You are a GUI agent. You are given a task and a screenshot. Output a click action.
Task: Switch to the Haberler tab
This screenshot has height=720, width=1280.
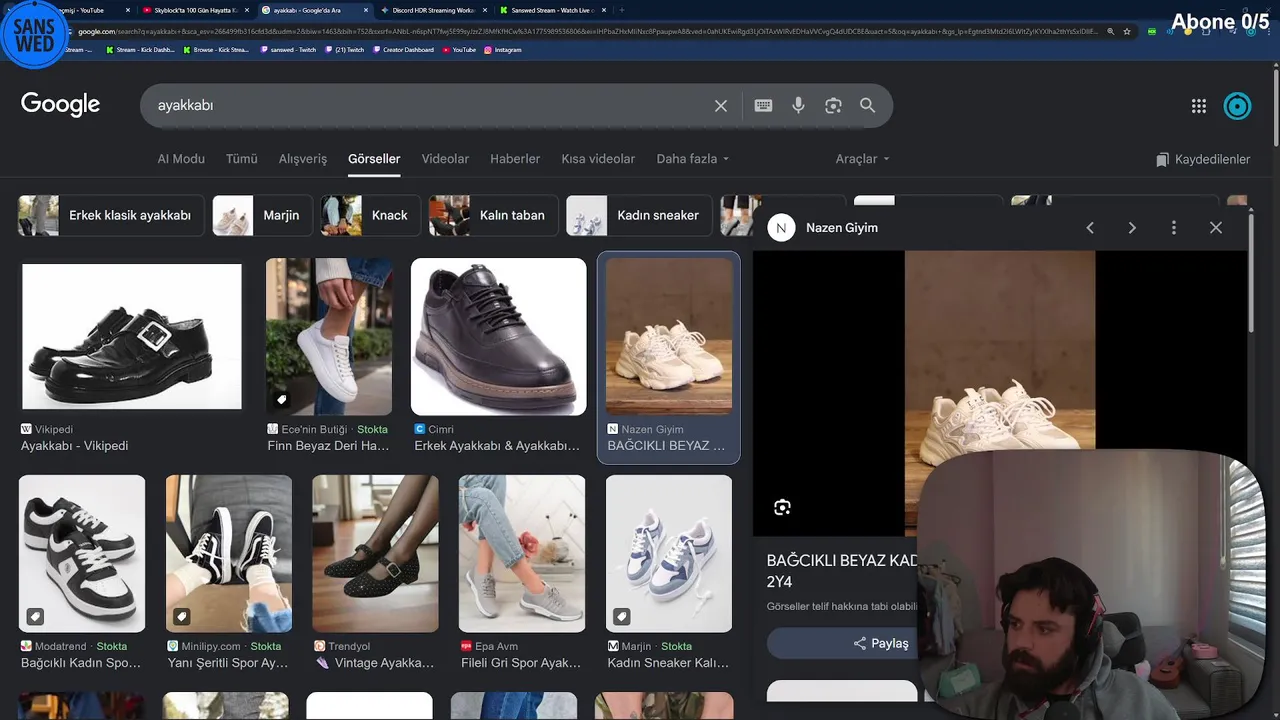pyautogui.click(x=515, y=159)
